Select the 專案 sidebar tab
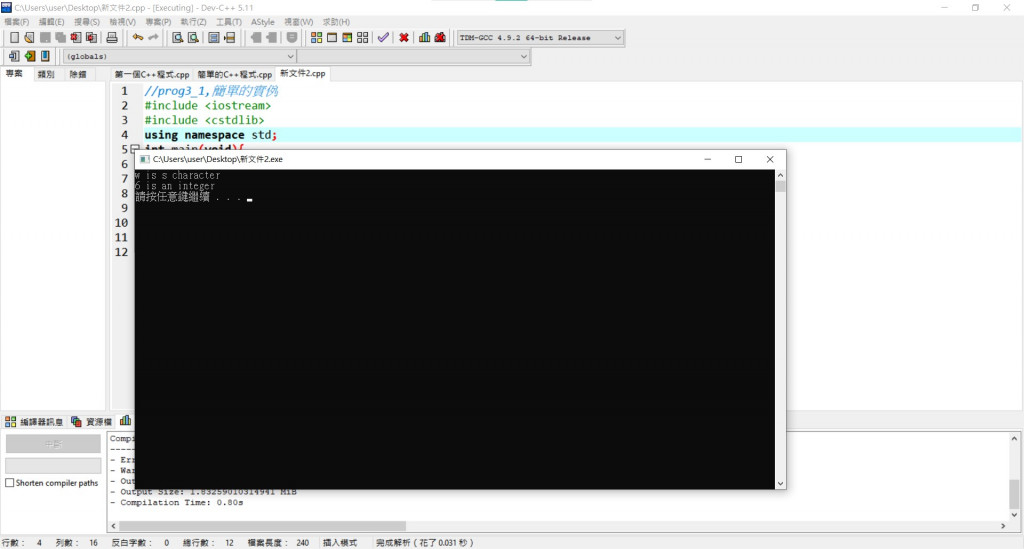The height and width of the screenshot is (549, 1024). 14,74
